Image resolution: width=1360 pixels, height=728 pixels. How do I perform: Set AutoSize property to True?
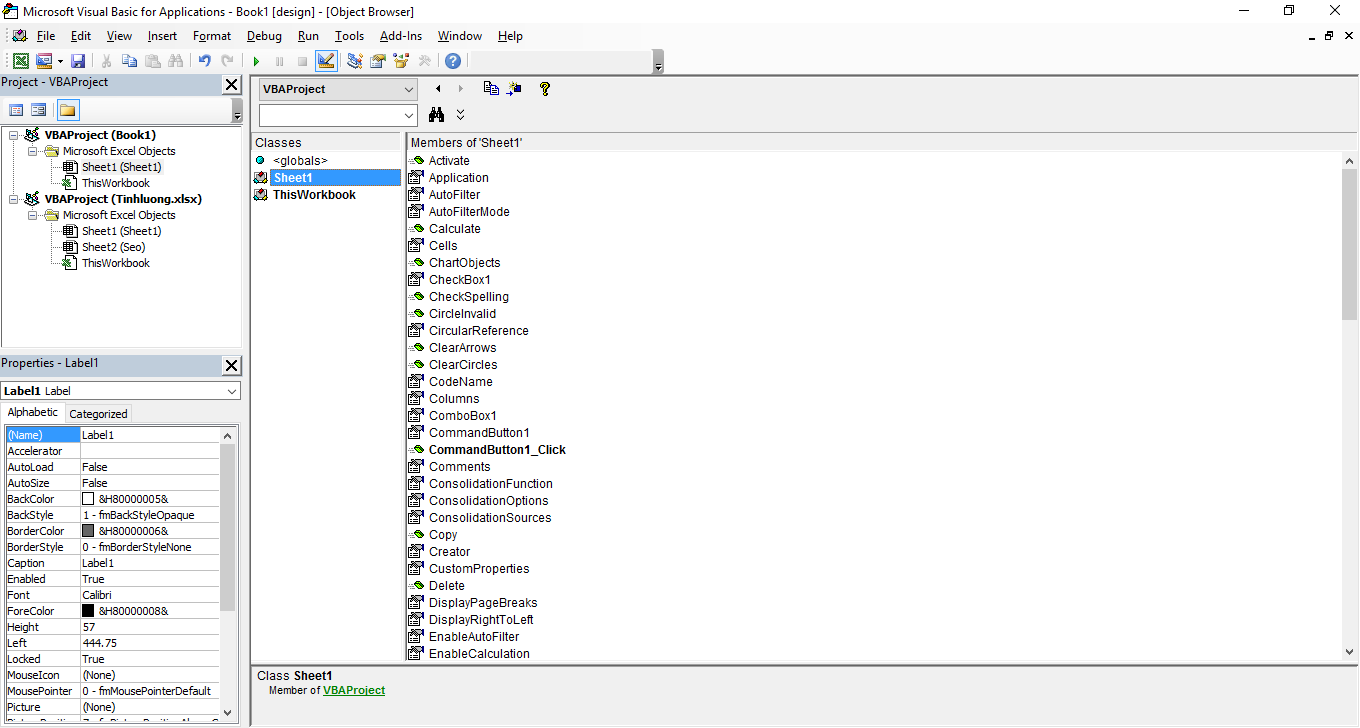(x=150, y=482)
